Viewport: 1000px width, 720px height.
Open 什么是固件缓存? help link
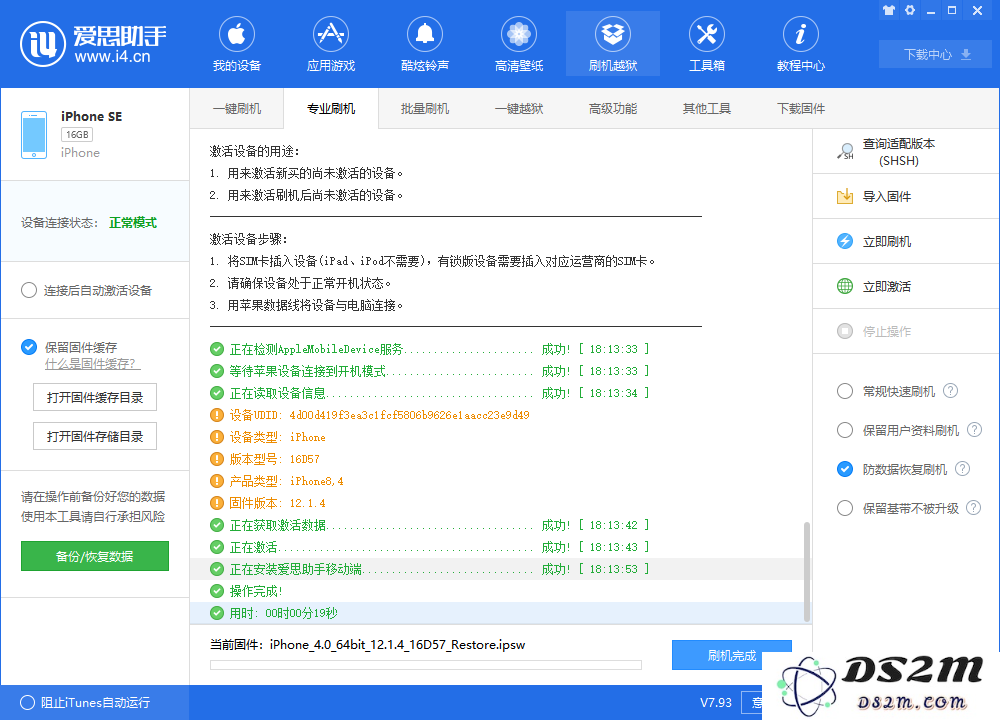click(x=90, y=364)
